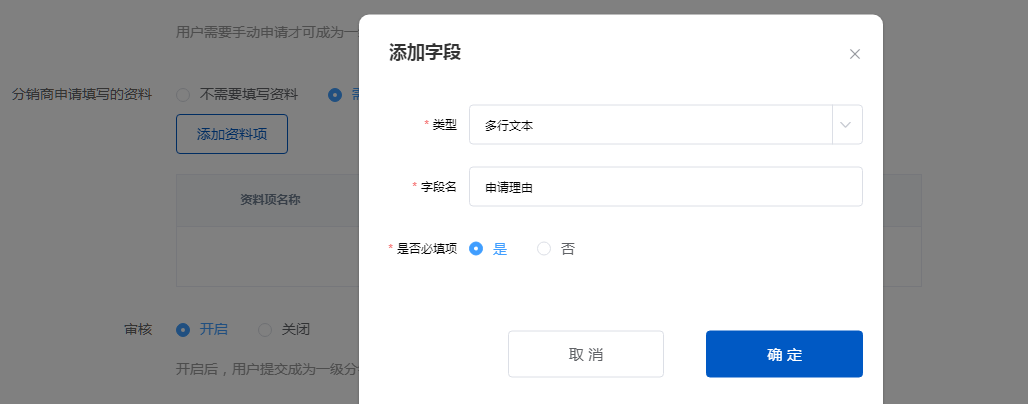Click the 分销商申请填写的资料 label
The image size is (1028, 404).
(x=82, y=95)
